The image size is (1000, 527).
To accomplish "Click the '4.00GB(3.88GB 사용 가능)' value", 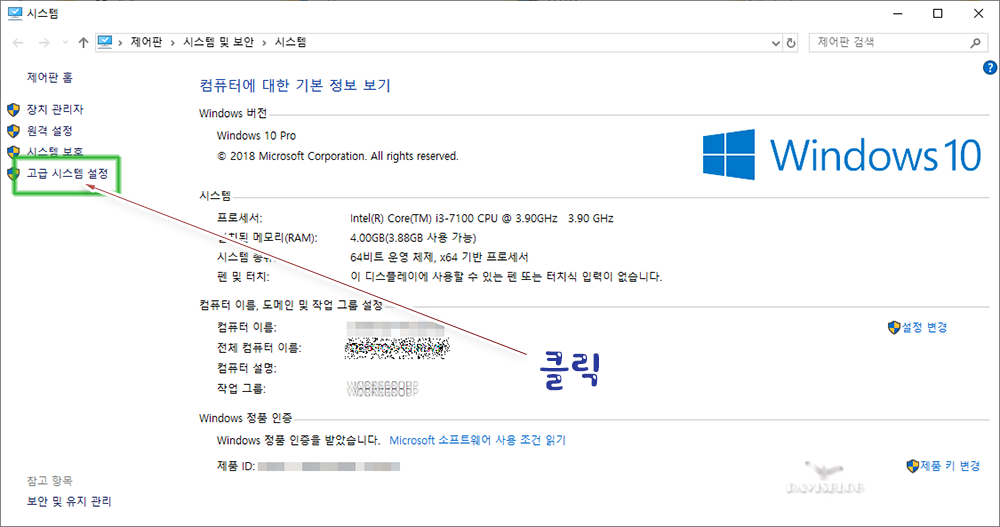I will point(413,238).
